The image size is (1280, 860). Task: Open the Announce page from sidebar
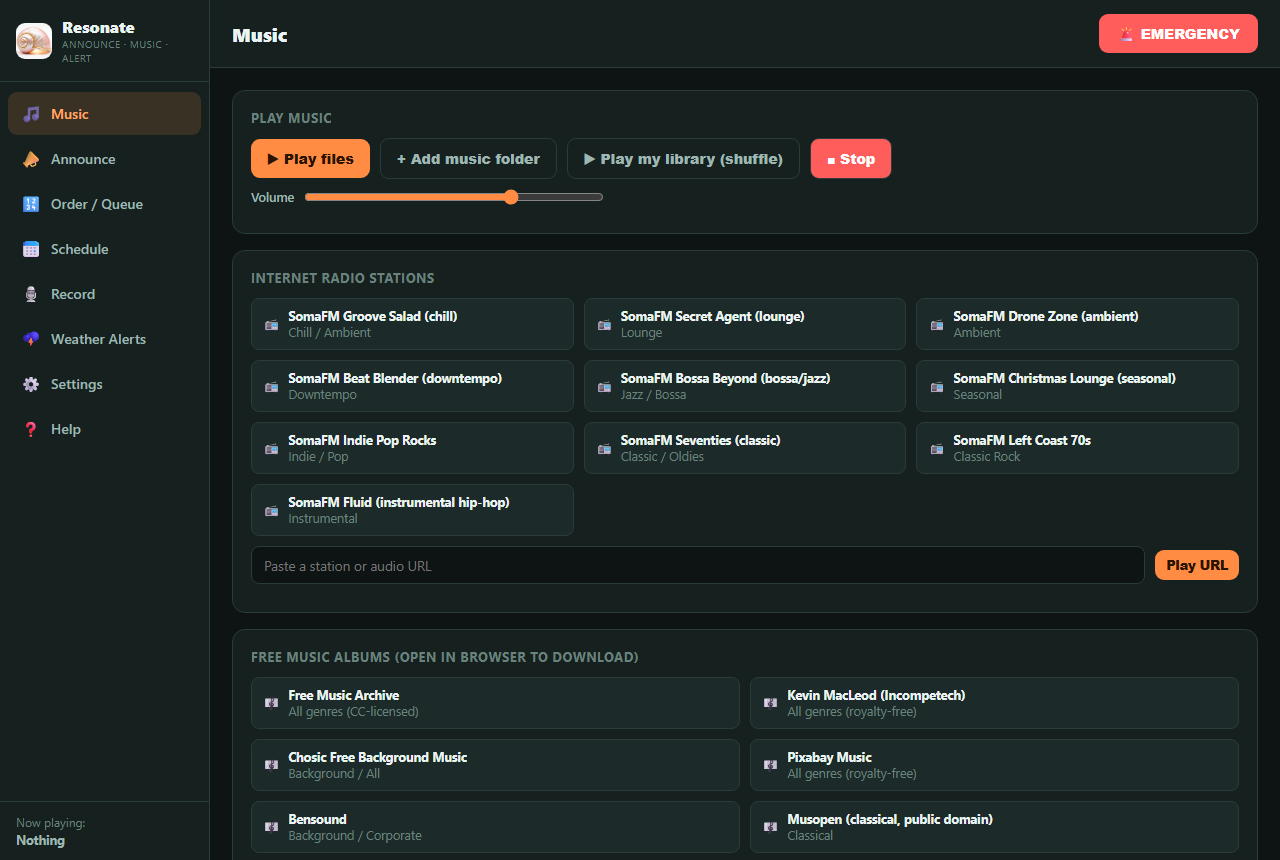(x=104, y=159)
